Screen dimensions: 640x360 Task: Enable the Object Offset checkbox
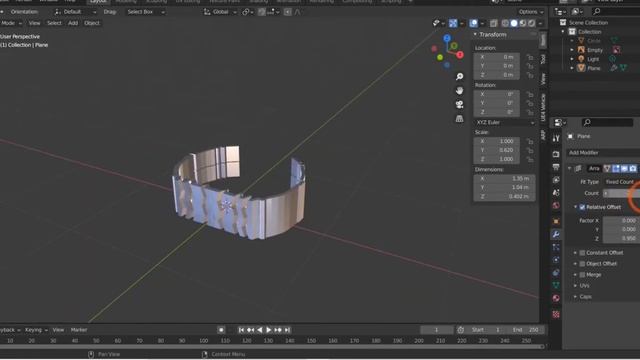(582, 264)
